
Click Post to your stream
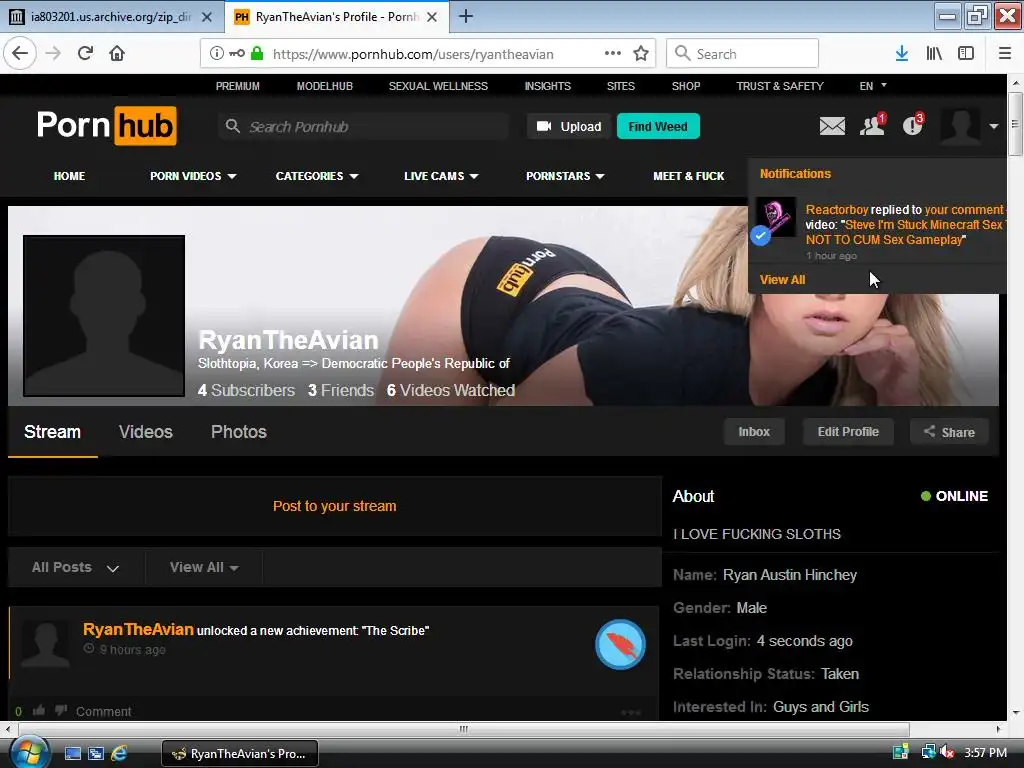tap(334, 506)
